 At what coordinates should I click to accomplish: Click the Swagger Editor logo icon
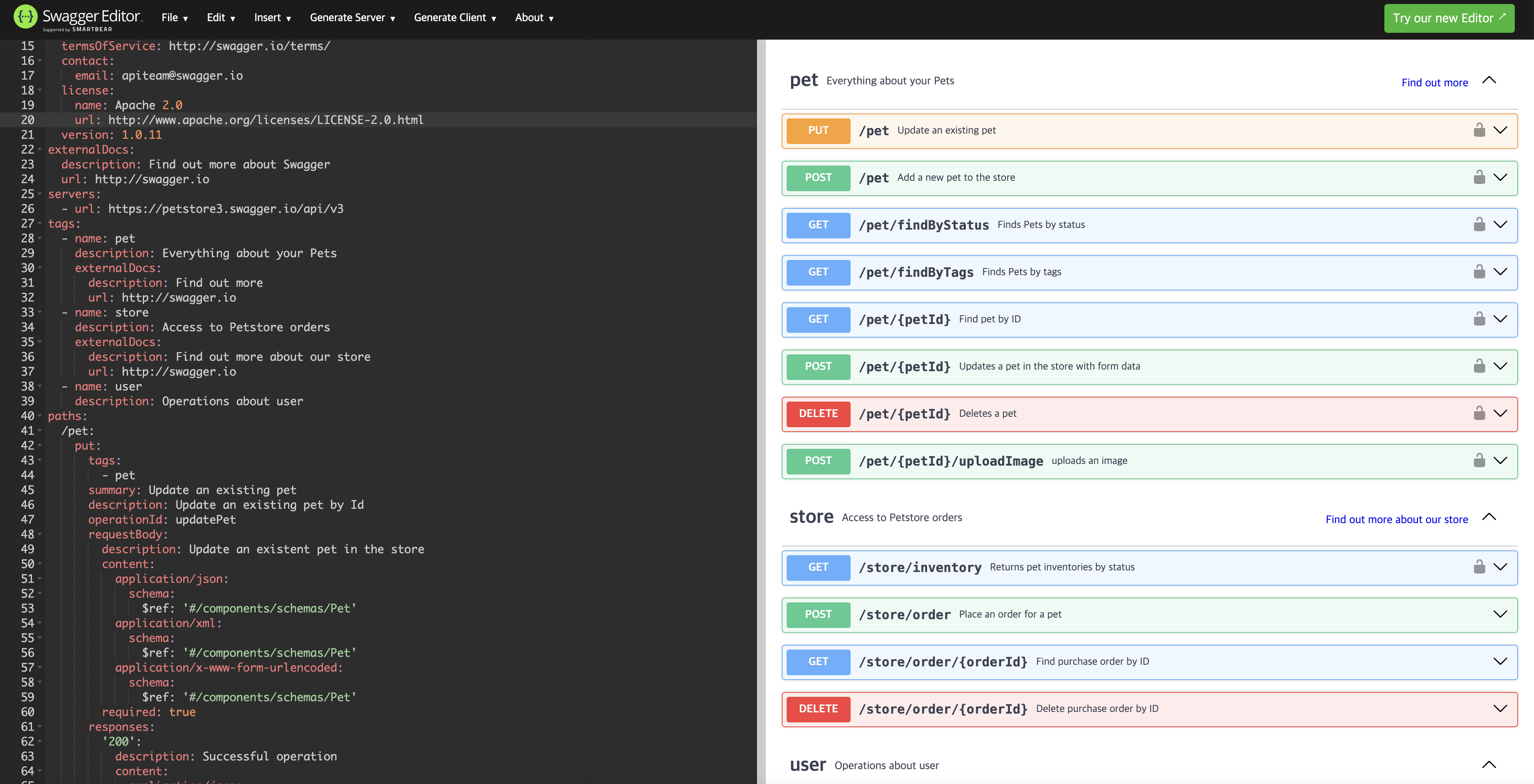[x=25, y=17]
